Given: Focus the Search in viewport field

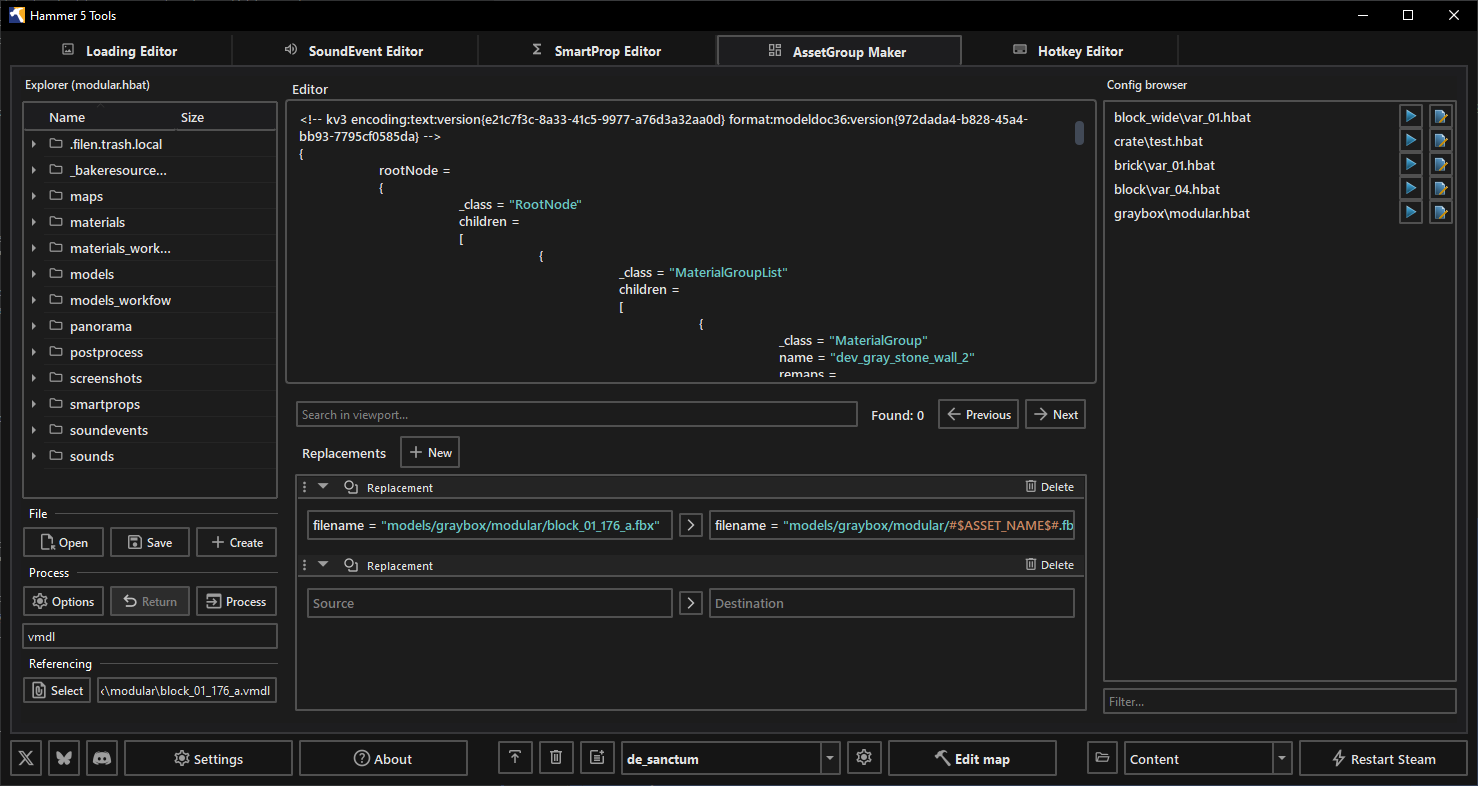Looking at the screenshot, I should click(577, 414).
